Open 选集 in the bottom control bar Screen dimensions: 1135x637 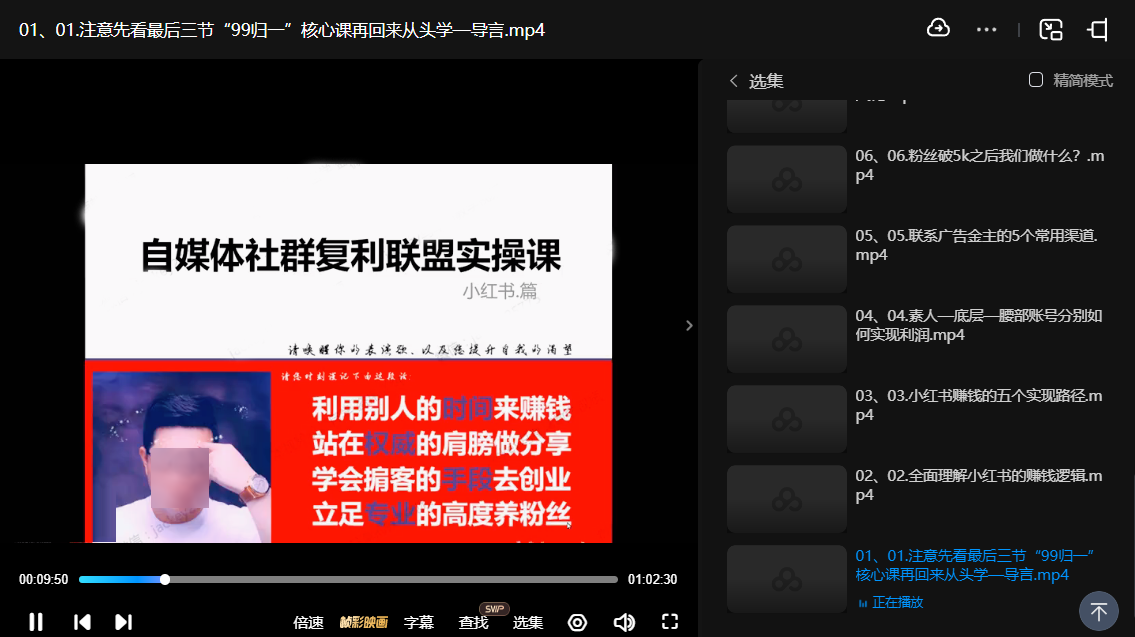(528, 622)
